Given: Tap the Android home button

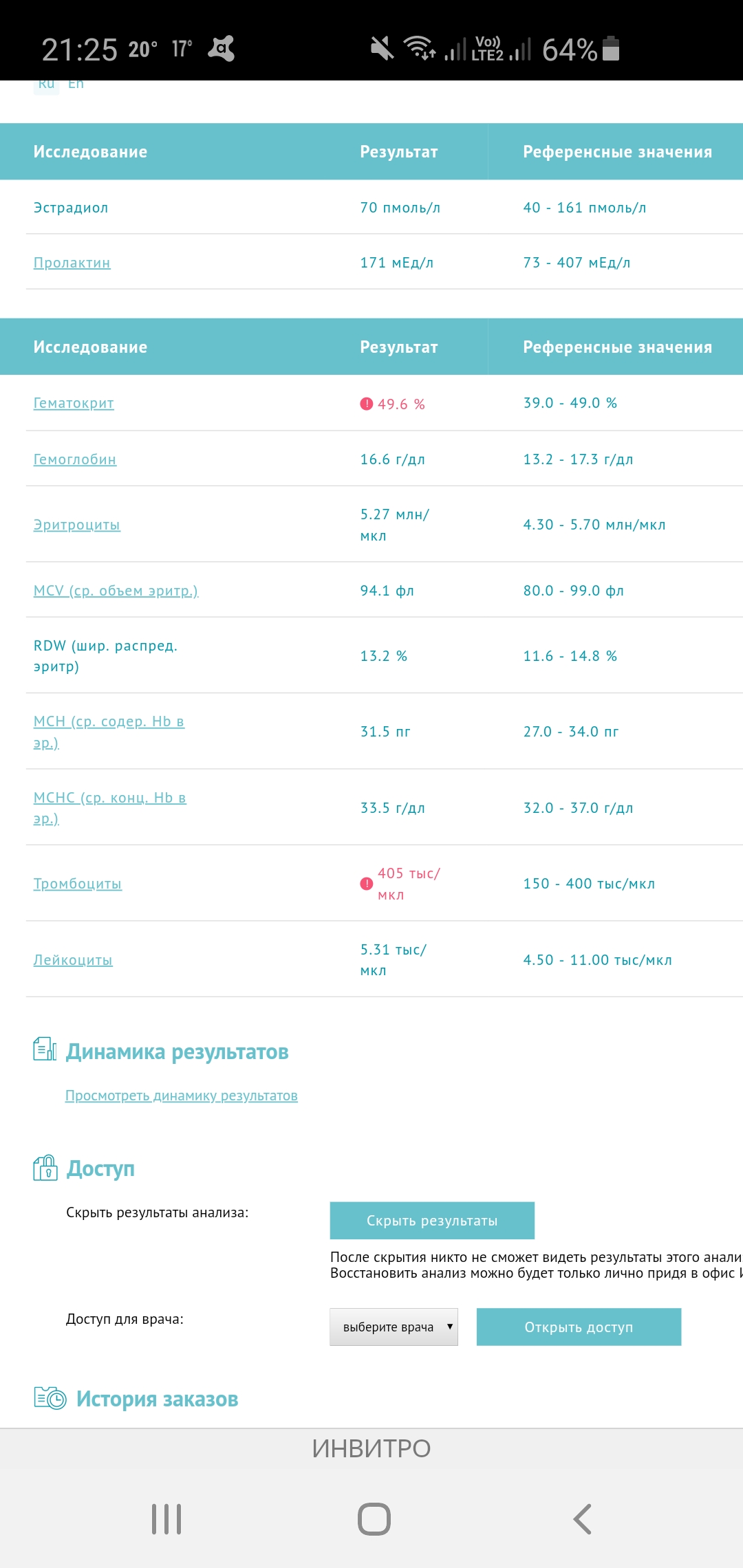Looking at the screenshot, I should pyautogui.click(x=374, y=1519).
